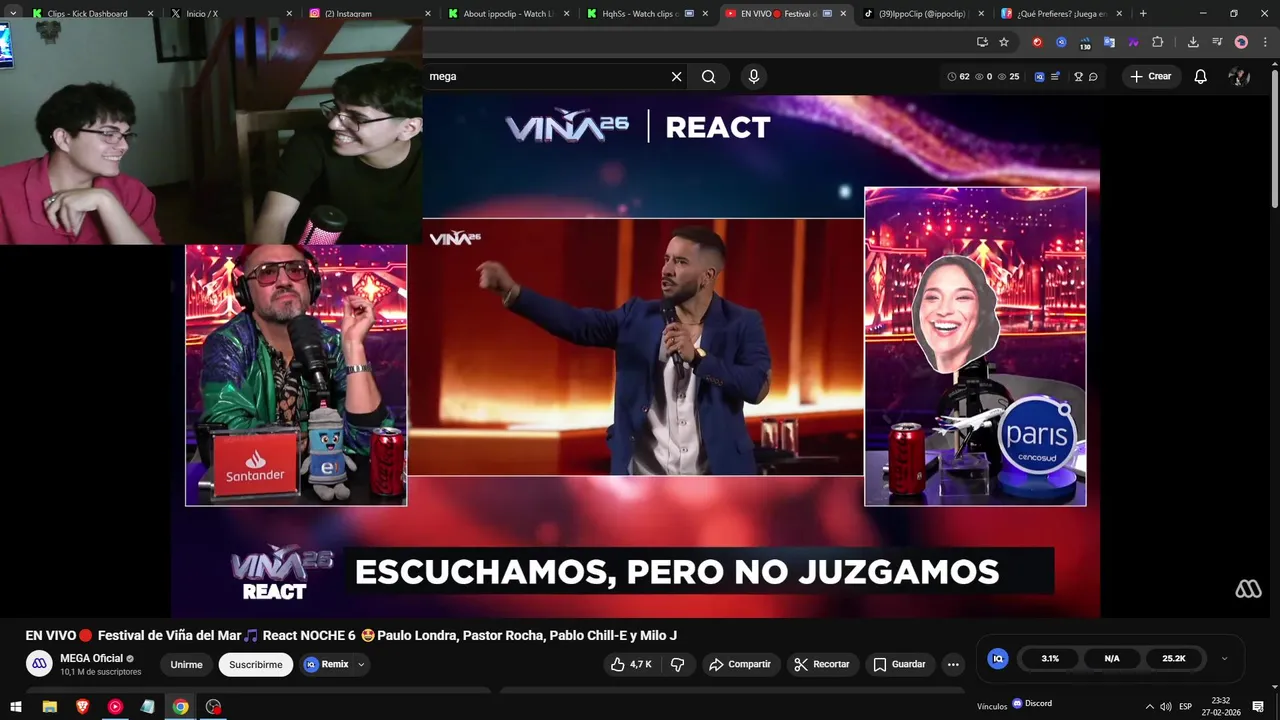The width and height of the screenshot is (1280, 720).
Task: Open File Explorer from the taskbar
Action: point(49,707)
